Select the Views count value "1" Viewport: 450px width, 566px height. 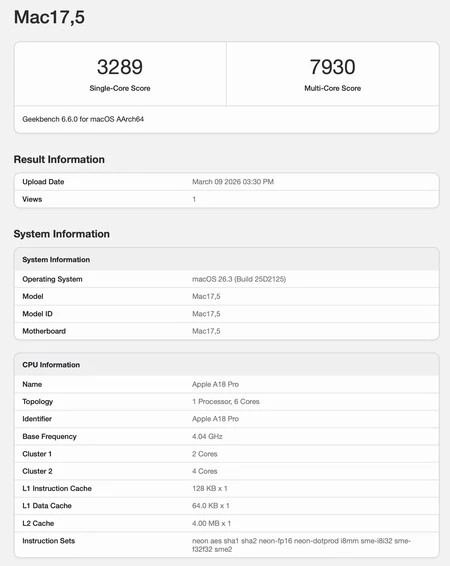pos(194,199)
